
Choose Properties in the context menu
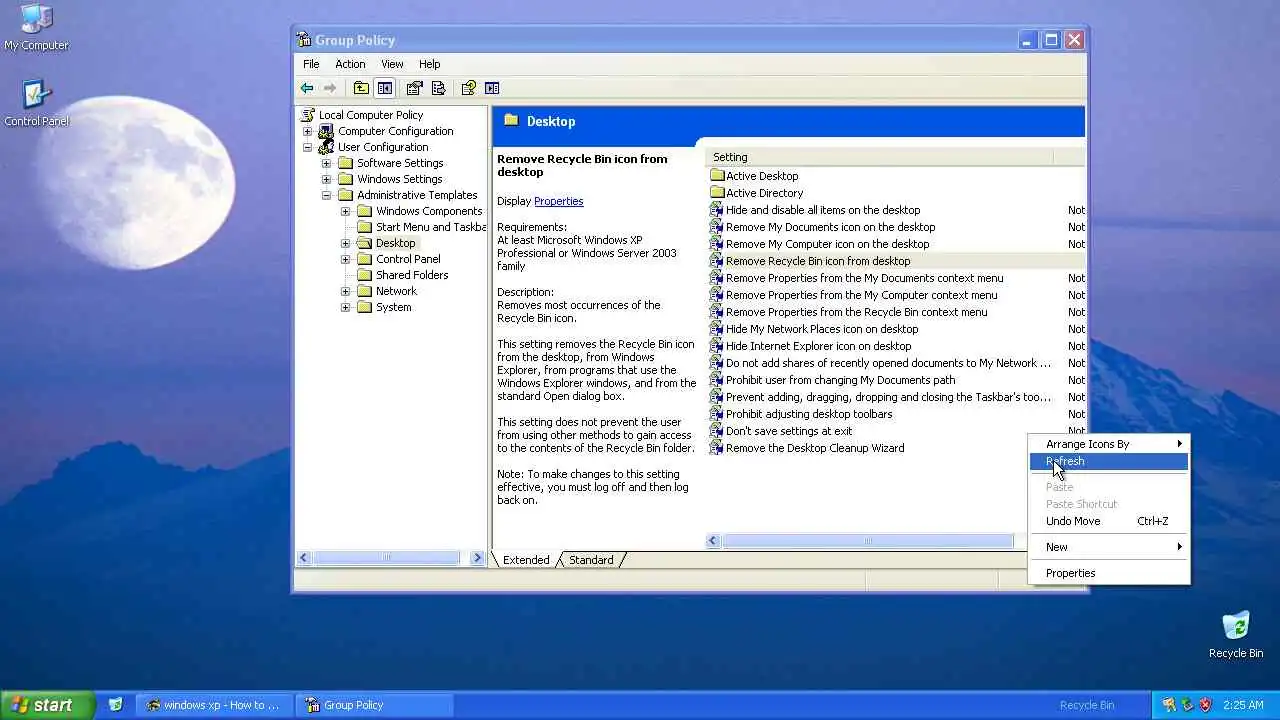[x=1109, y=573]
